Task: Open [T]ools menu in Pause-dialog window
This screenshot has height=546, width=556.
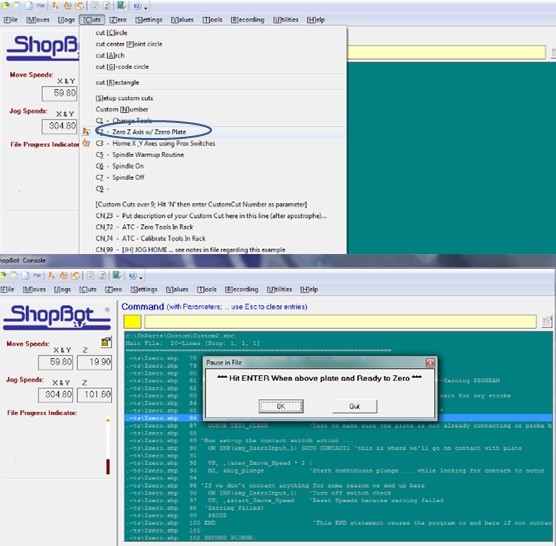Action: click(x=206, y=289)
